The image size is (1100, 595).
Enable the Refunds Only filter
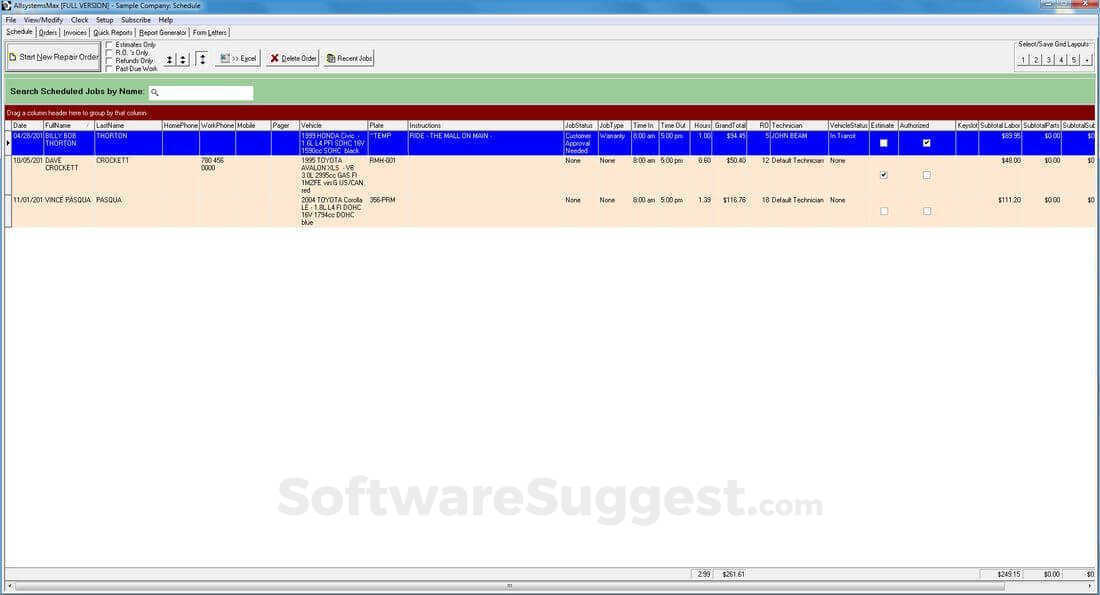pos(109,61)
